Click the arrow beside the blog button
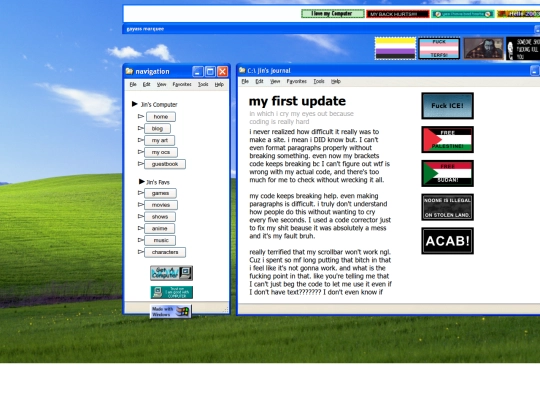540x405 pixels. point(141,128)
